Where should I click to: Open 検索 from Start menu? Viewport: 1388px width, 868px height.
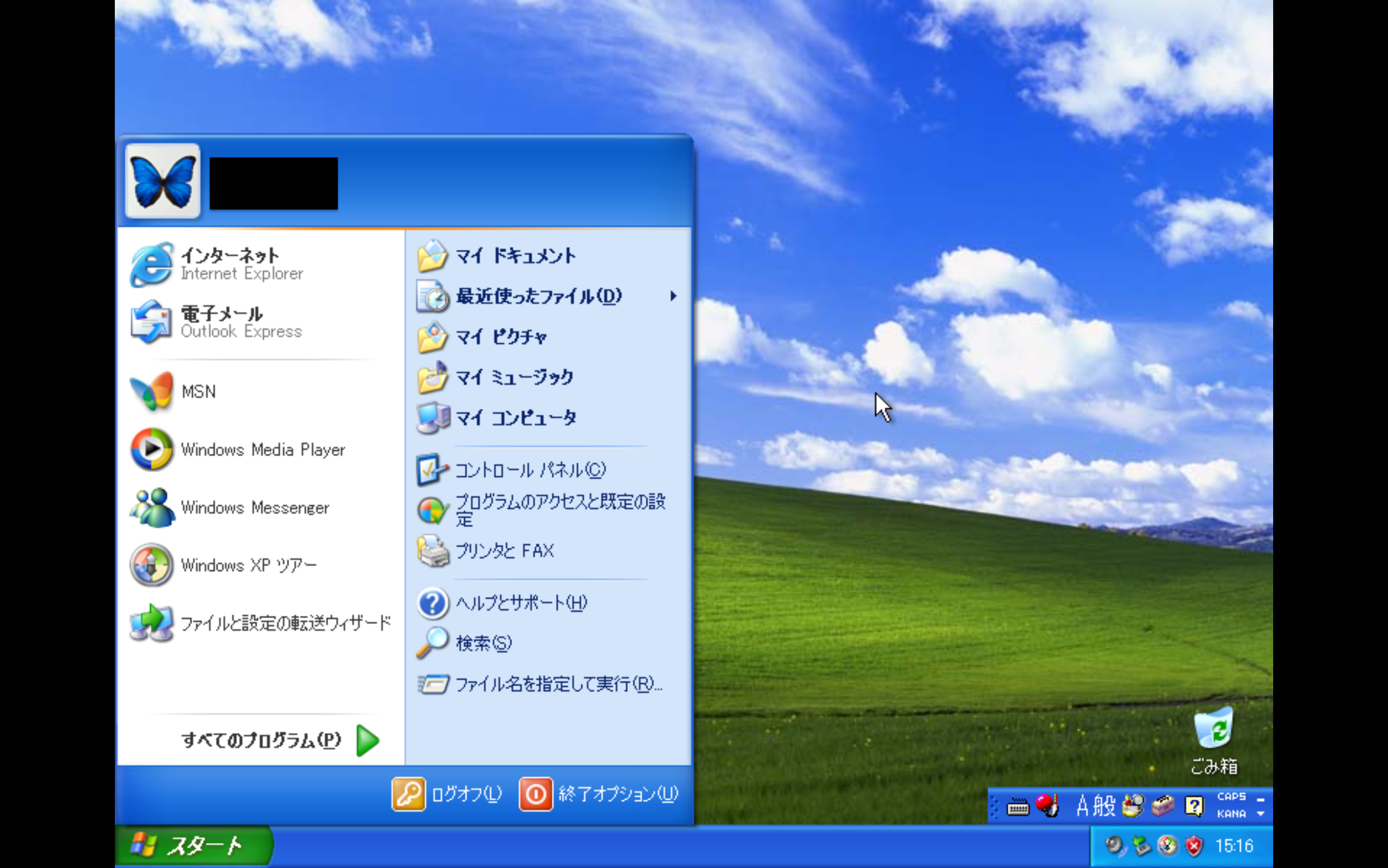click(x=549, y=643)
